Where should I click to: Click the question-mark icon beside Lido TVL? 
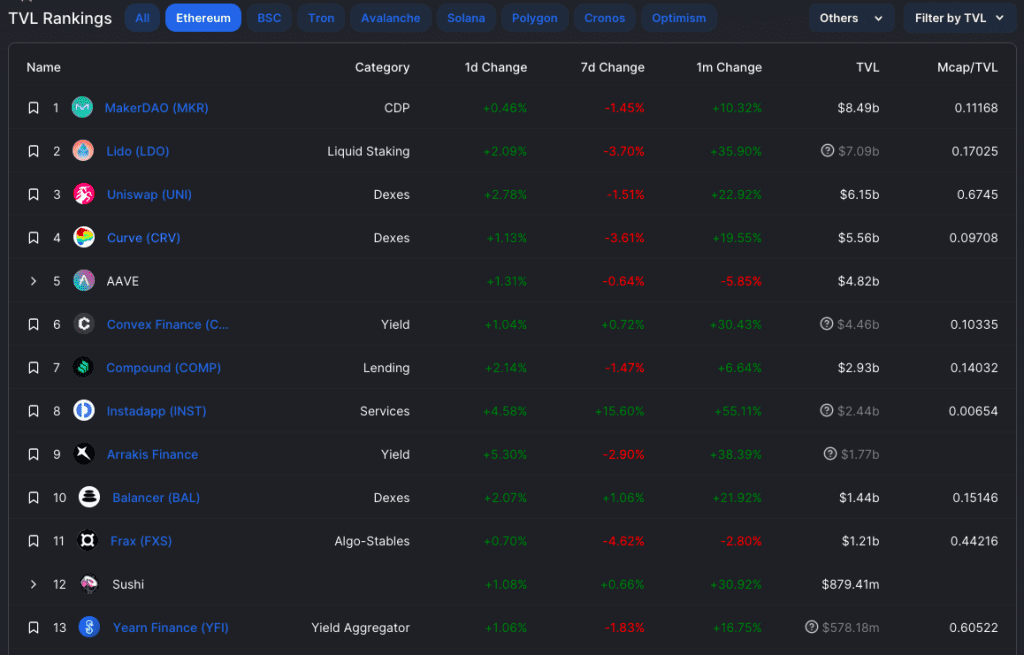827,151
